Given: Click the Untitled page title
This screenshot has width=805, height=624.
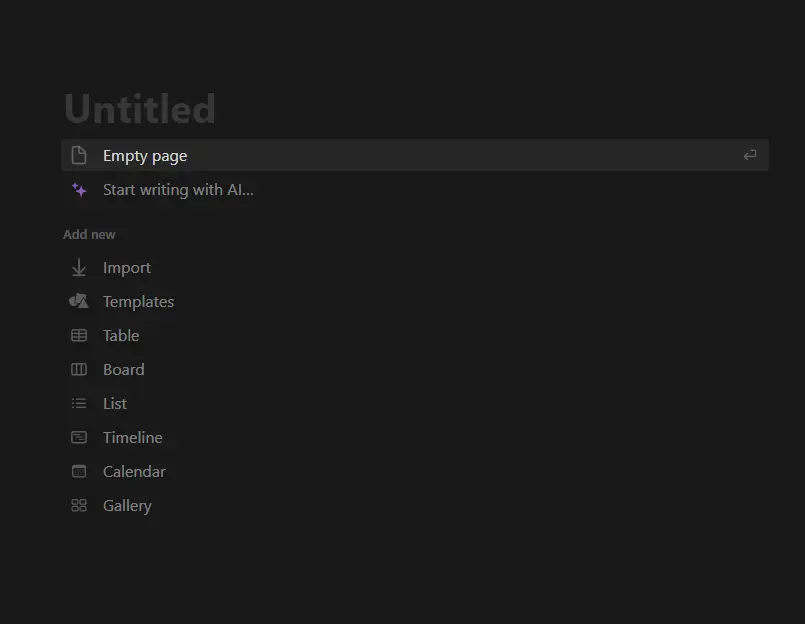Looking at the screenshot, I should [140, 108].
